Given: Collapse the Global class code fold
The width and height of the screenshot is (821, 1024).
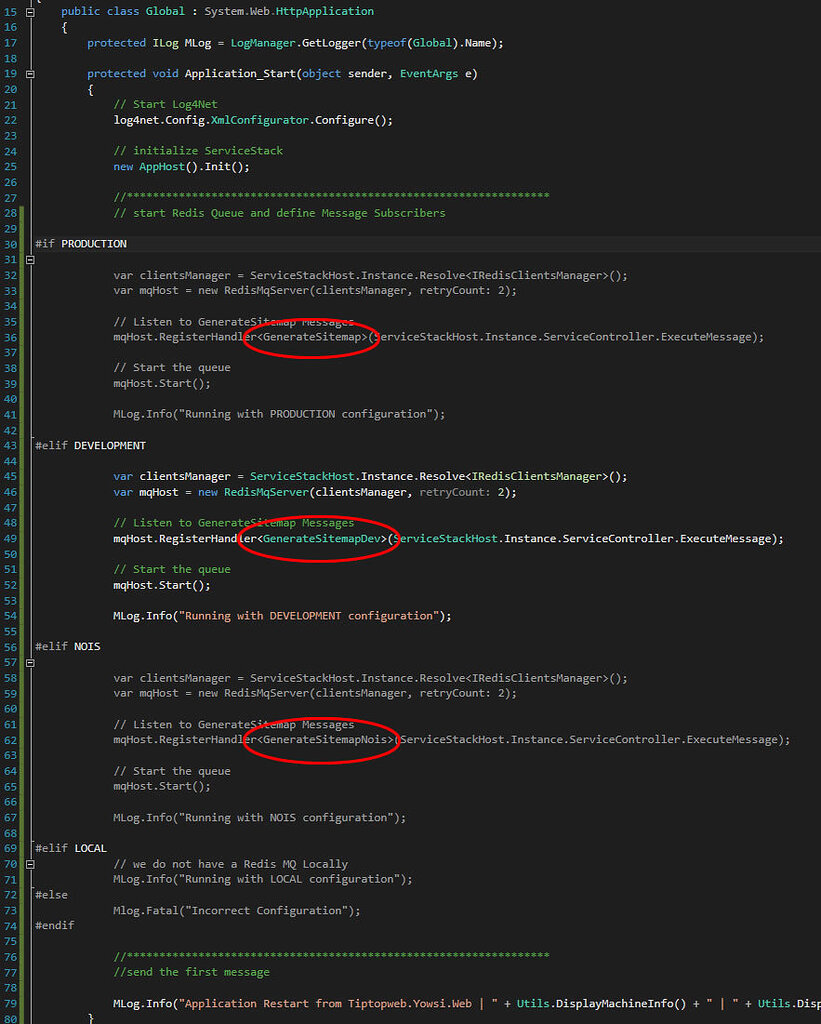Looking at the screenshot, I should coord(29,11).
